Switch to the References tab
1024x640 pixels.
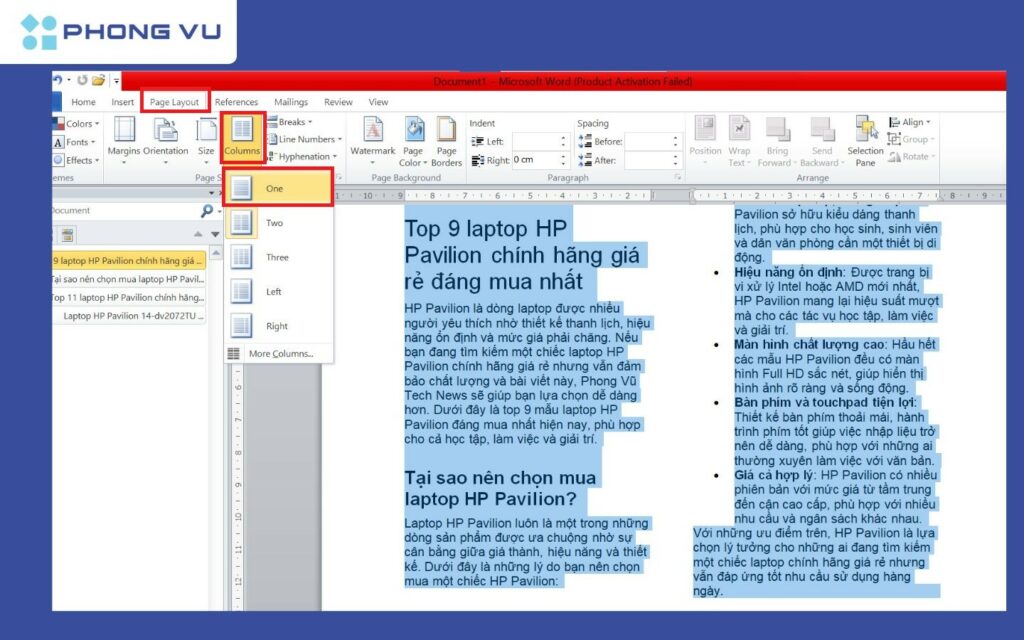click(236, 102)
